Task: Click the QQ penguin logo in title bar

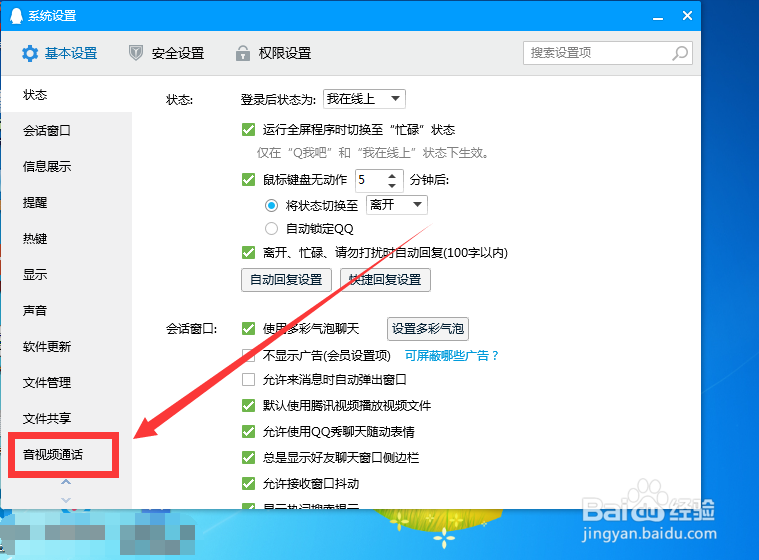Action: (x=16, y=15)
